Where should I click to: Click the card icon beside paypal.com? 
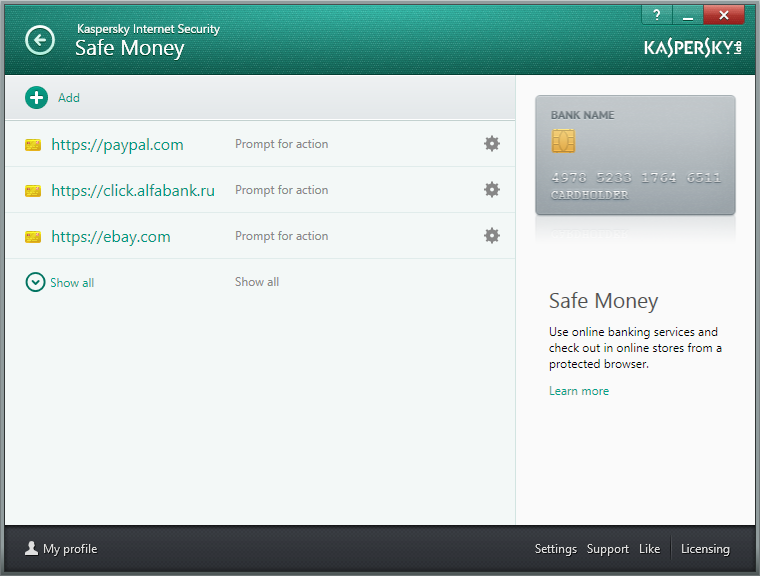pyautogui.click(x=33, y=145)
